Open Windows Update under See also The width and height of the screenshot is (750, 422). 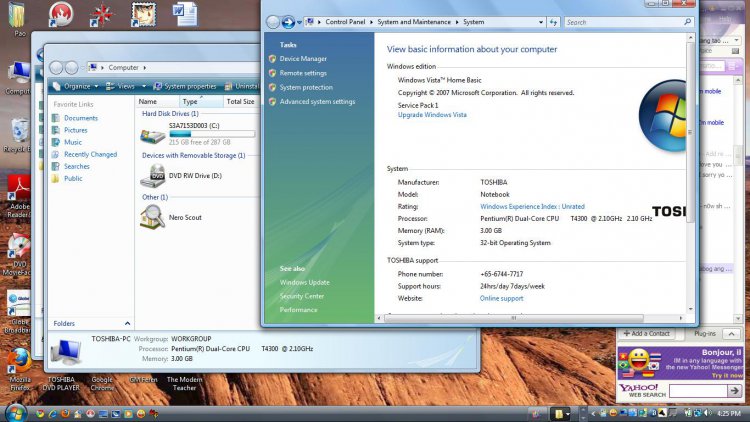click(x=304, y=282)
